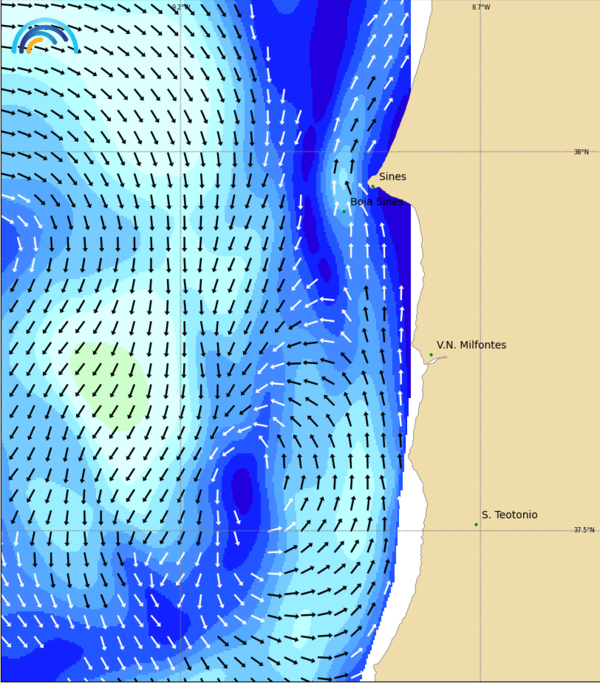Click the 8.7°W longitude label
600x683 pixels.
(481, 7)
